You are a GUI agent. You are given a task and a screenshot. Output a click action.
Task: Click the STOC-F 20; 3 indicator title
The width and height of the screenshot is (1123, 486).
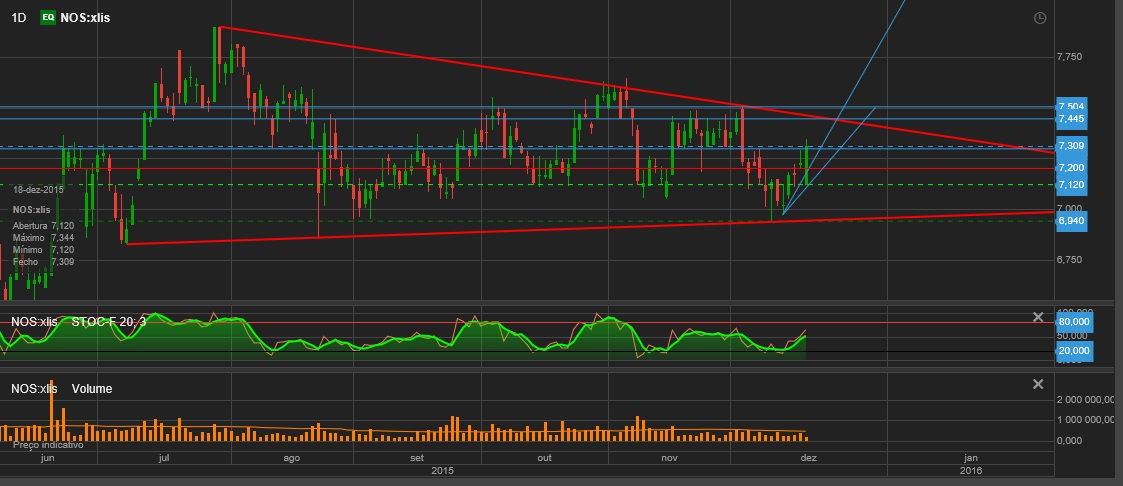point(109,322)
